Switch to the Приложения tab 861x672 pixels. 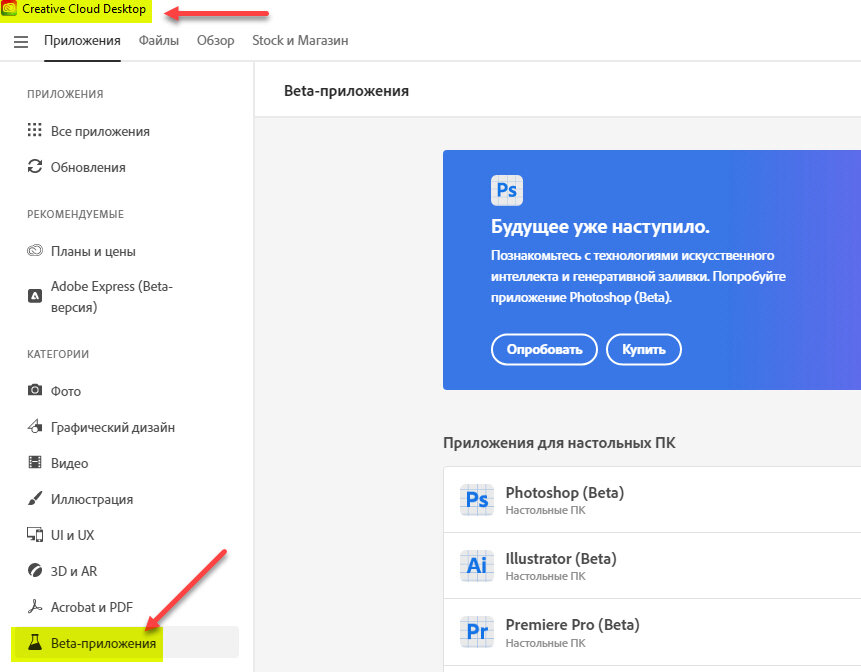[82, 41]
